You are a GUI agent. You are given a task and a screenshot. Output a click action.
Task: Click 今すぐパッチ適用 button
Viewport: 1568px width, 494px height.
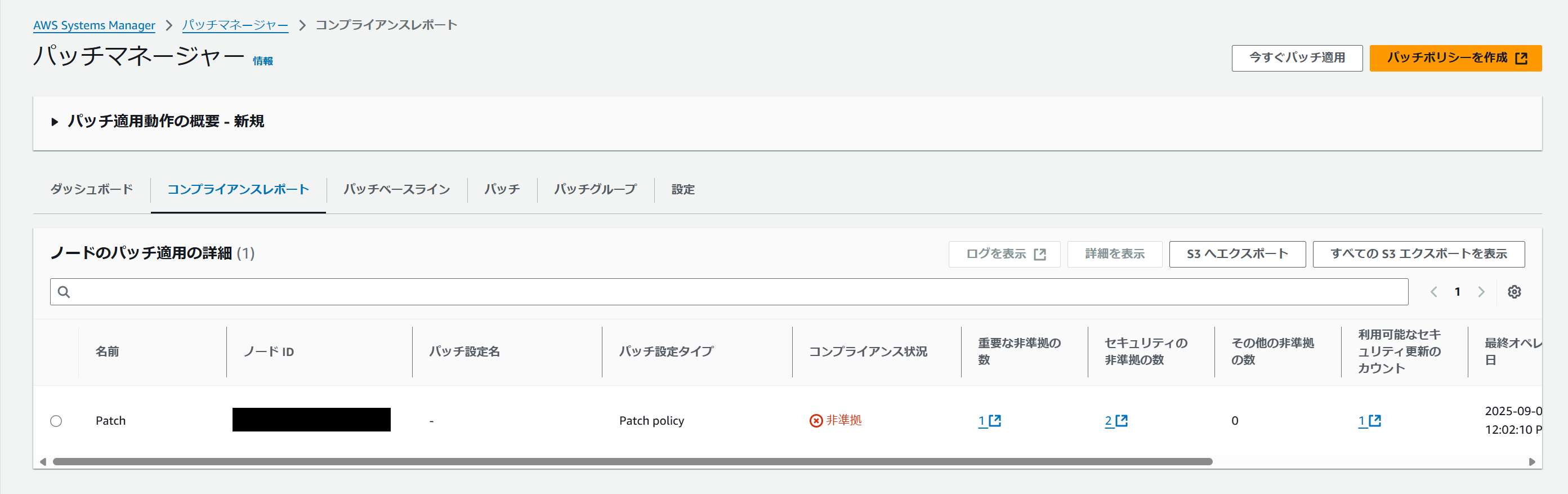[1297, 58]
